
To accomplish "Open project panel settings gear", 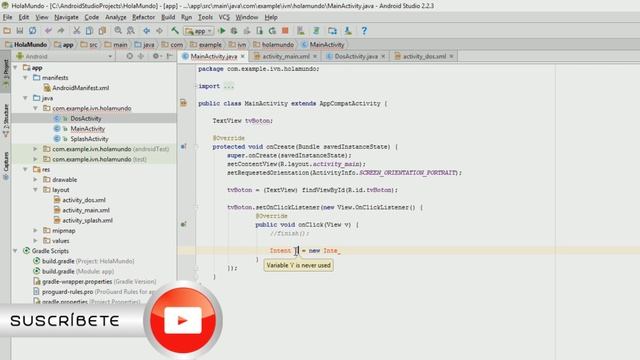I will tap(156, 56).
